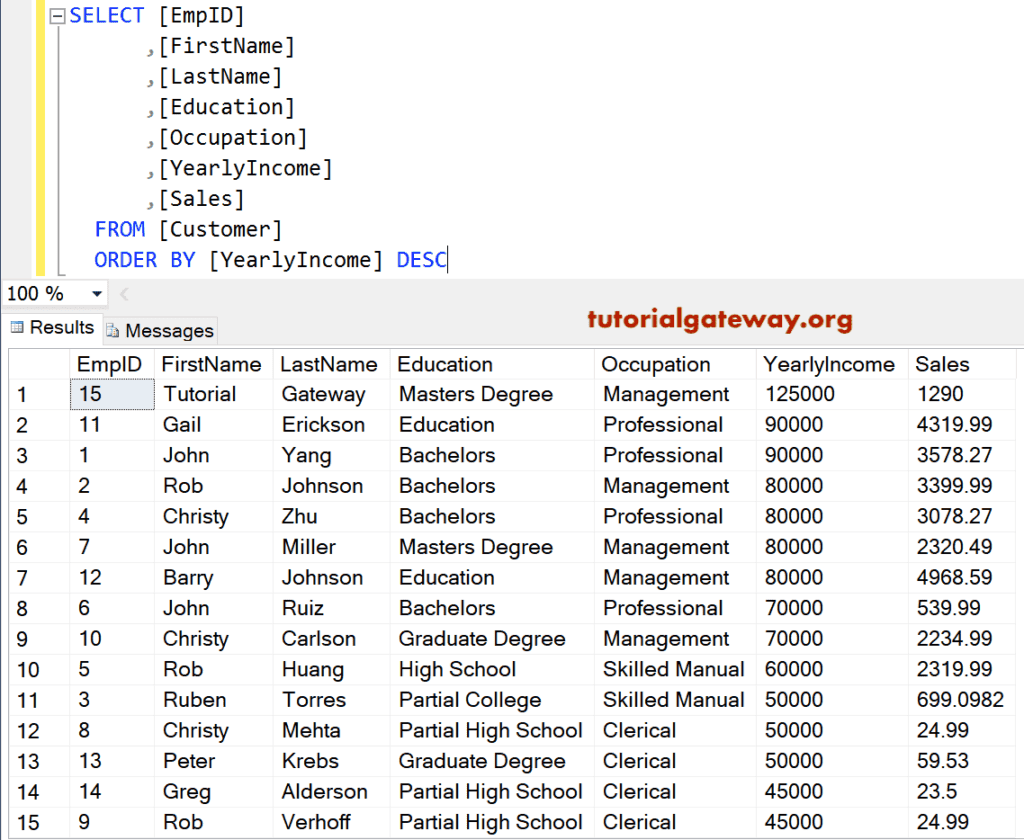The image size is (1024, 840).
Task: Select the Sales column header
Action: click(961, 364)
